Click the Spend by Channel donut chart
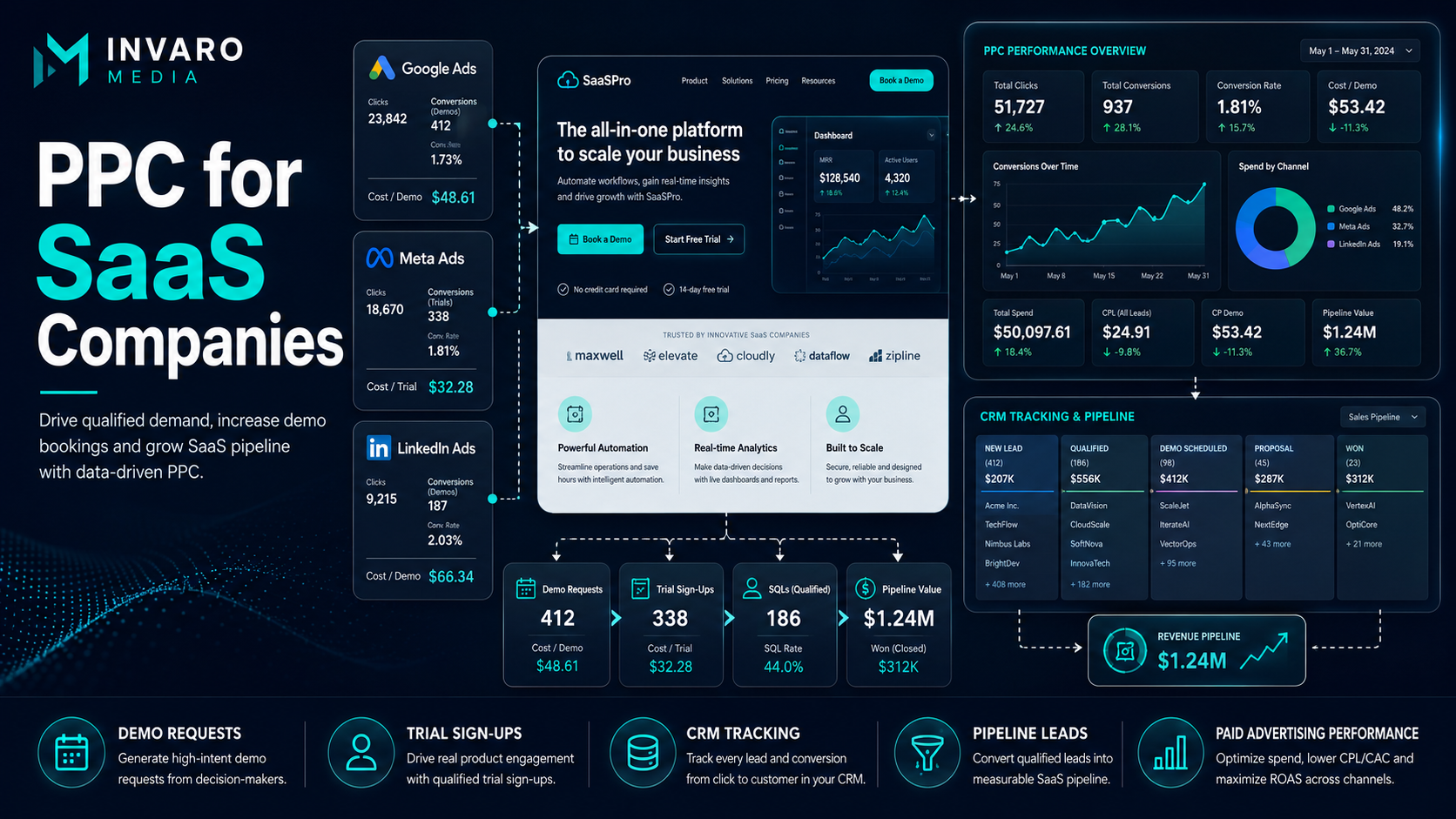Image resolution: width=1456 pixels, height=819 pixels. click(1275, 229)
